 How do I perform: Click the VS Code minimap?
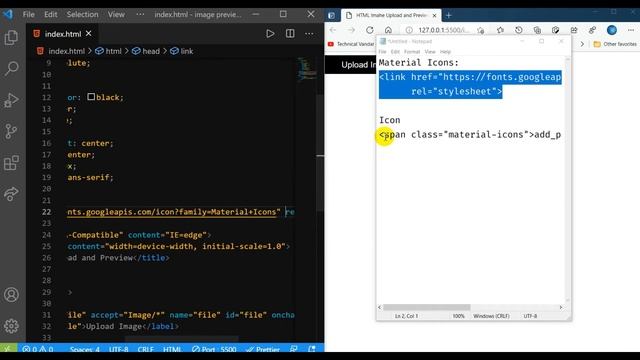pyautogui.click(x=307, y=69)
